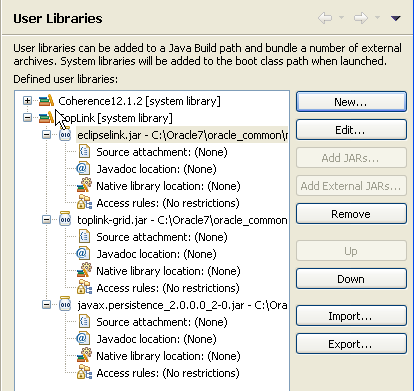Select the toplink-grid.jar entry
This screenshot has height=391, width=414.
(182, 220)
